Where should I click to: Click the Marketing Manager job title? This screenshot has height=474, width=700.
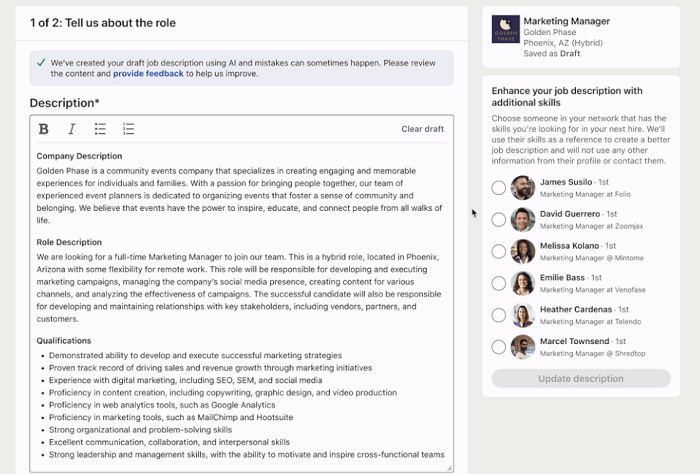click(x=566, y=21)
